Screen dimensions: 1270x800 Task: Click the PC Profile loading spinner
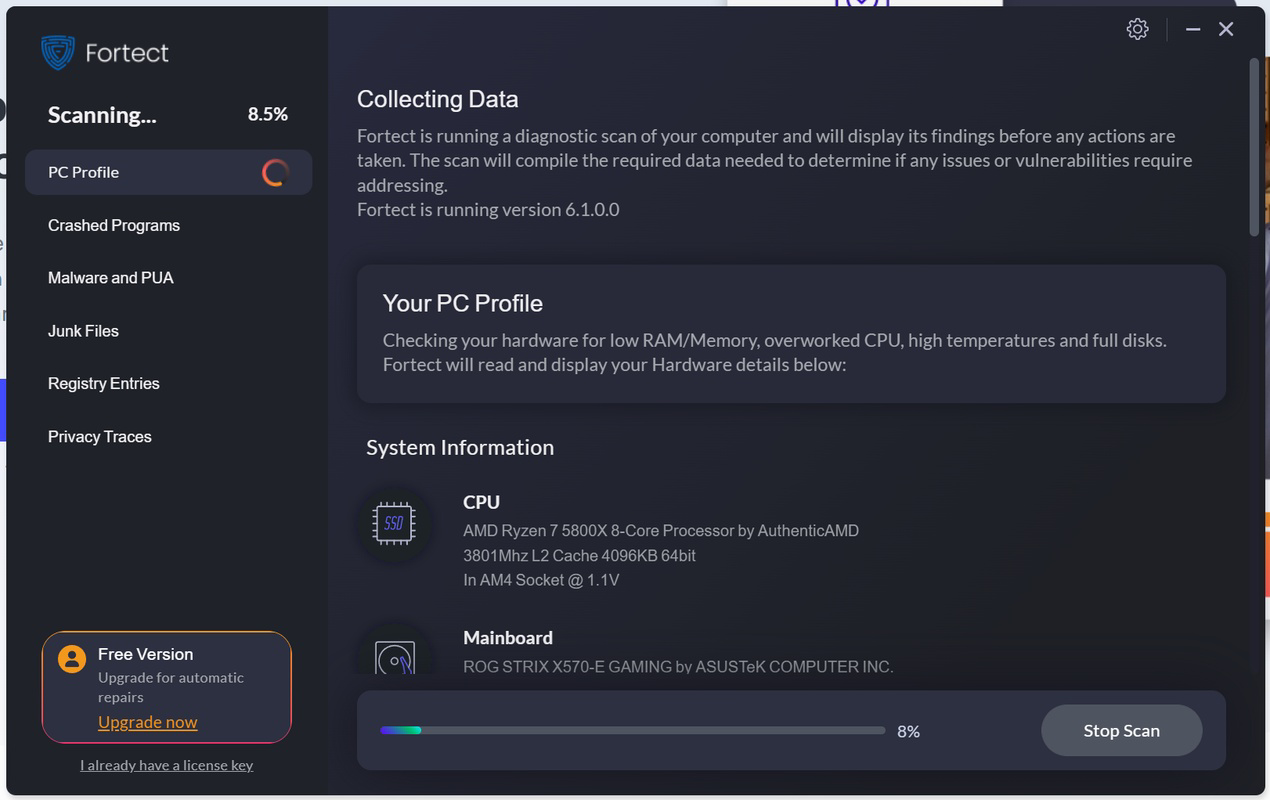[x=275, y=172]
